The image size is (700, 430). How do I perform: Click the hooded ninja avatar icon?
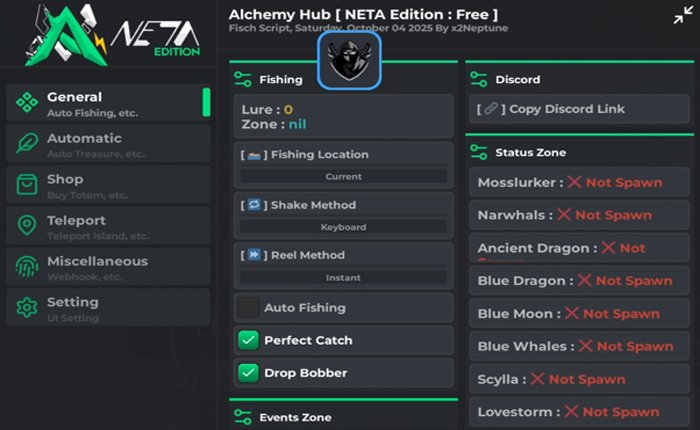[x=349, y=60]
